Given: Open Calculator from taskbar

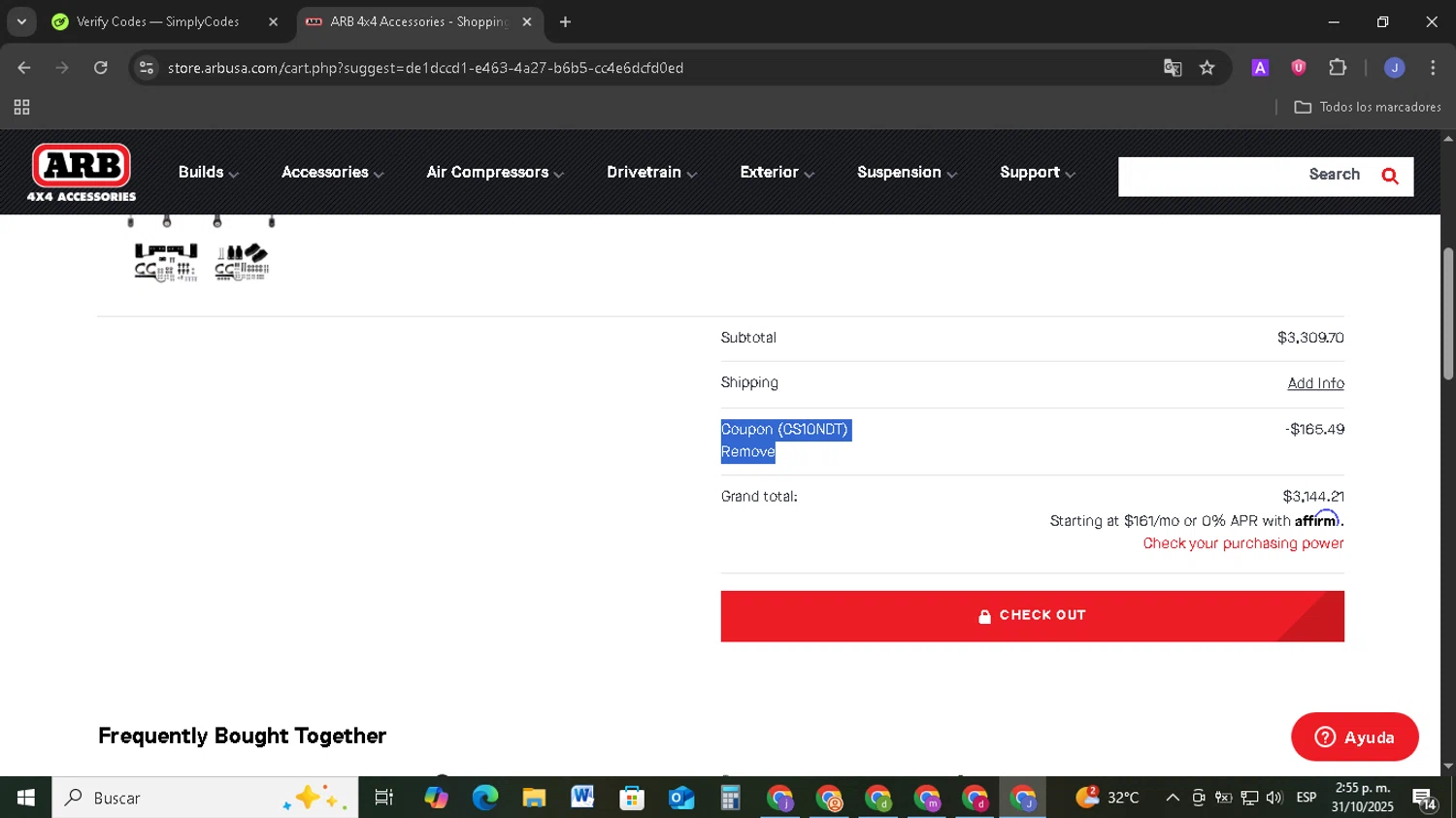Looking at the screenshot, I should click(x=730, y=798).
